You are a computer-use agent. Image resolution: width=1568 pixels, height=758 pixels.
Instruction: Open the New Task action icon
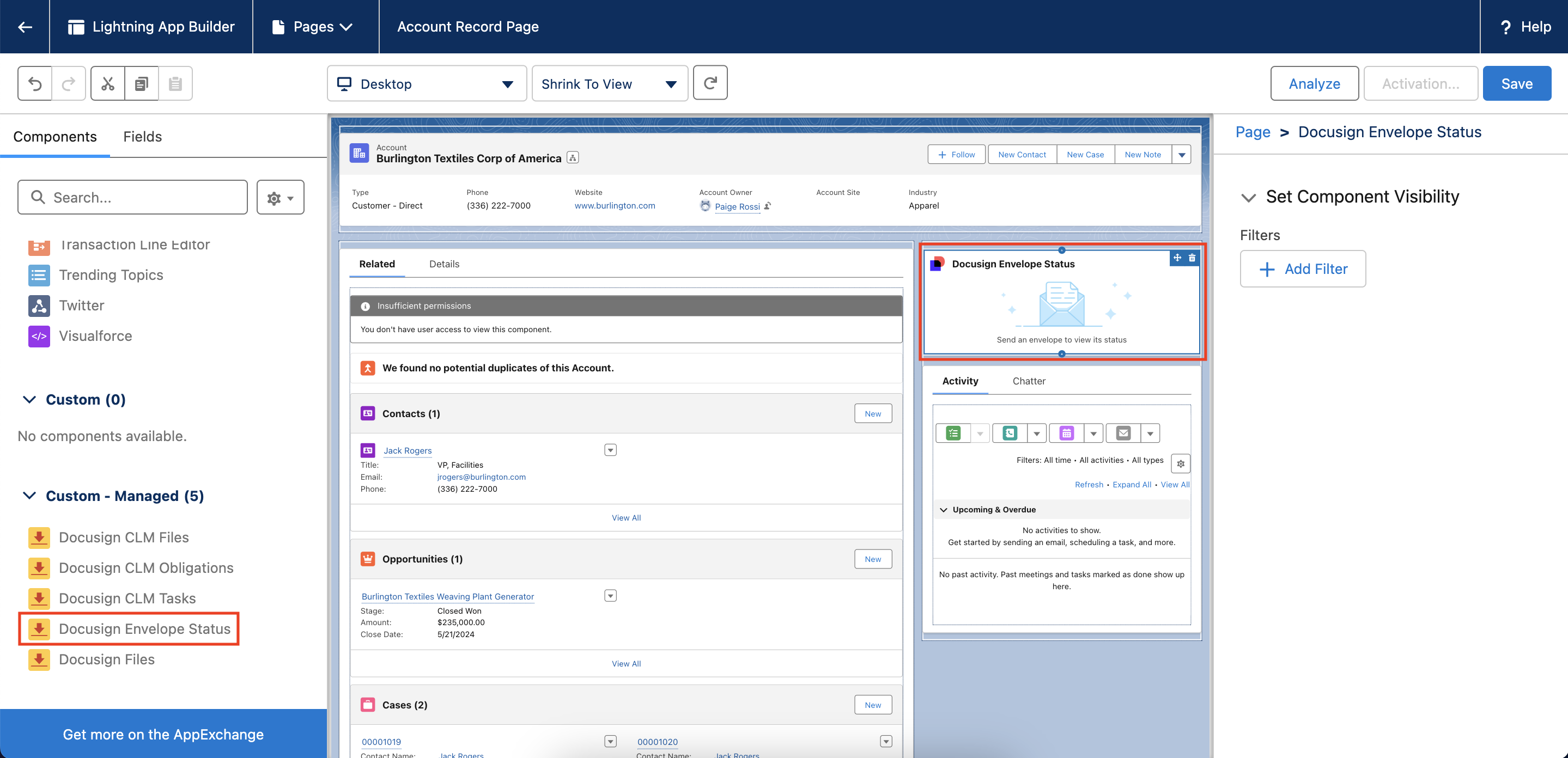click(x=955, y=432)
